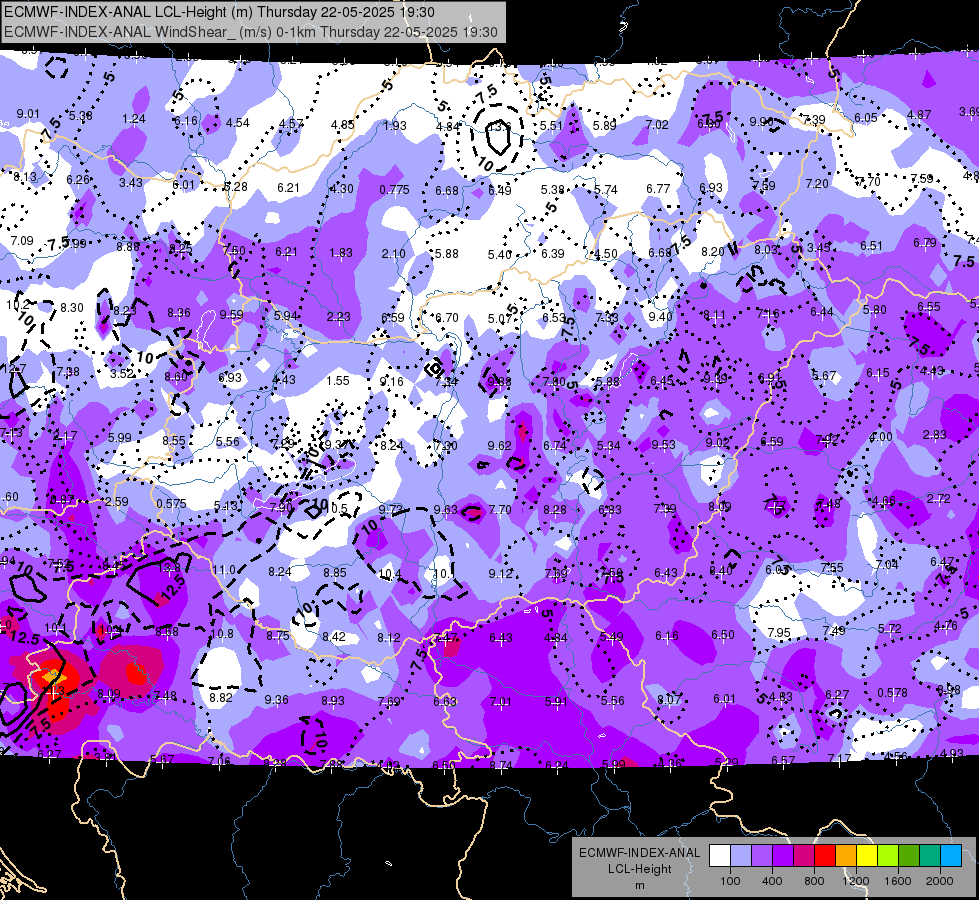Click the map value 8.03
The height and width of the screenshot is (900, 979).
pos(766,249)
